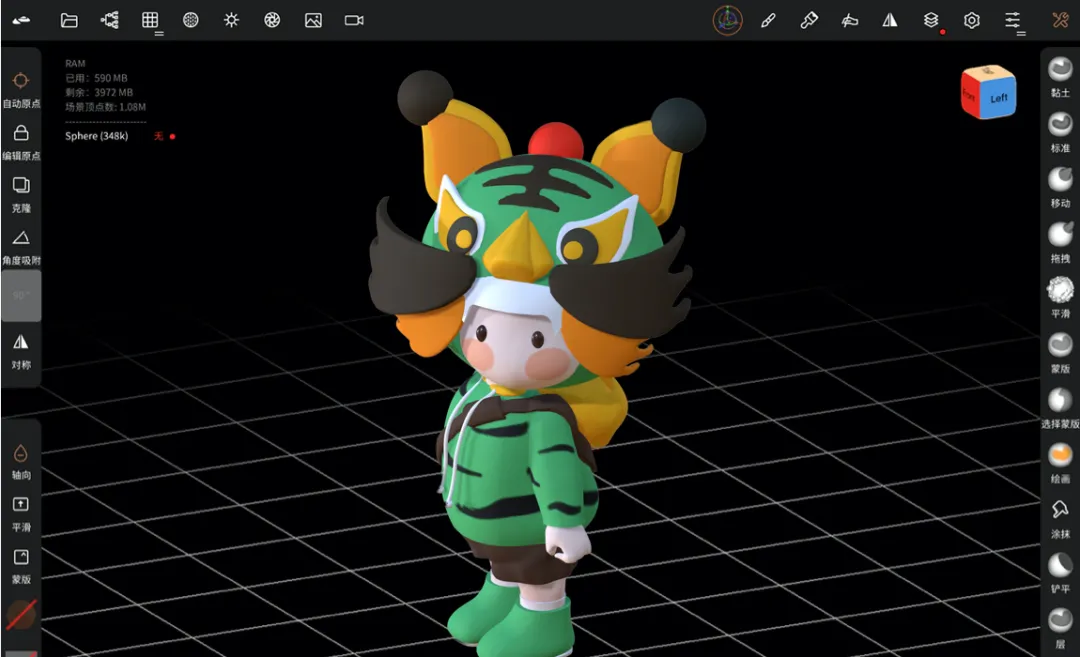Image resolution: width=1080 pixels, height=657 pixels.
Task: Open the Files folder menu
Action: (x=69, y=20)
